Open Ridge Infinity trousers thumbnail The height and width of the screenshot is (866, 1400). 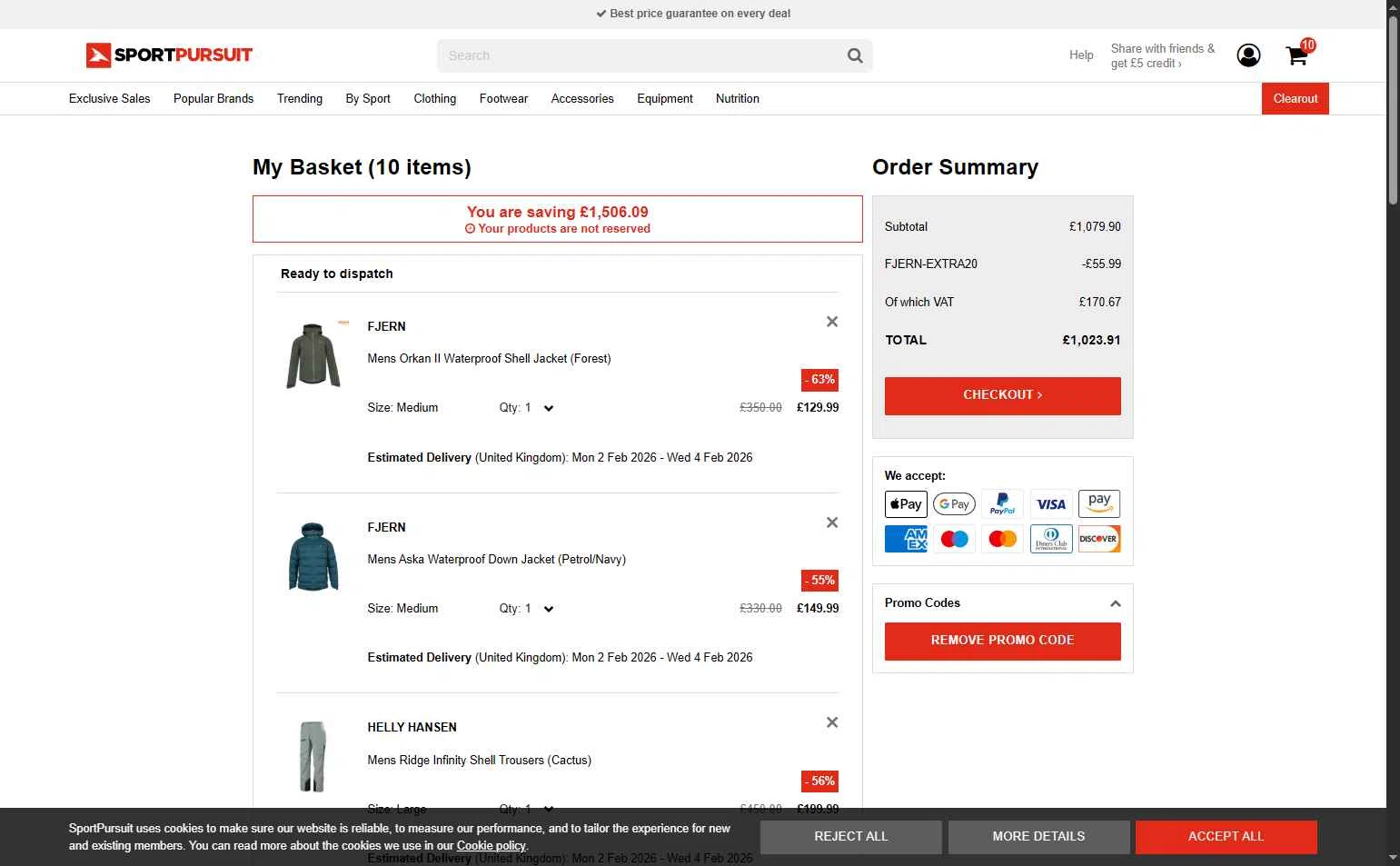[x=313, y=756]
